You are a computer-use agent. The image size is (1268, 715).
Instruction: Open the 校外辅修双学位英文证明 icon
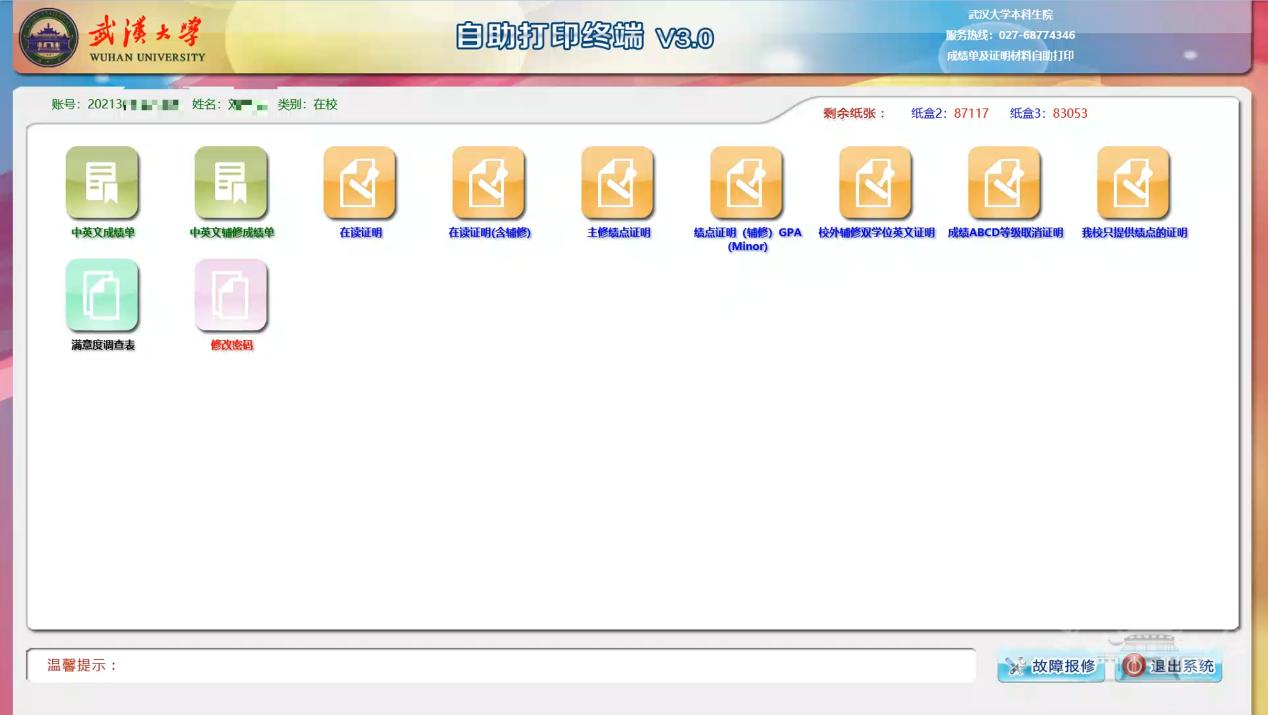coord(876,183)
